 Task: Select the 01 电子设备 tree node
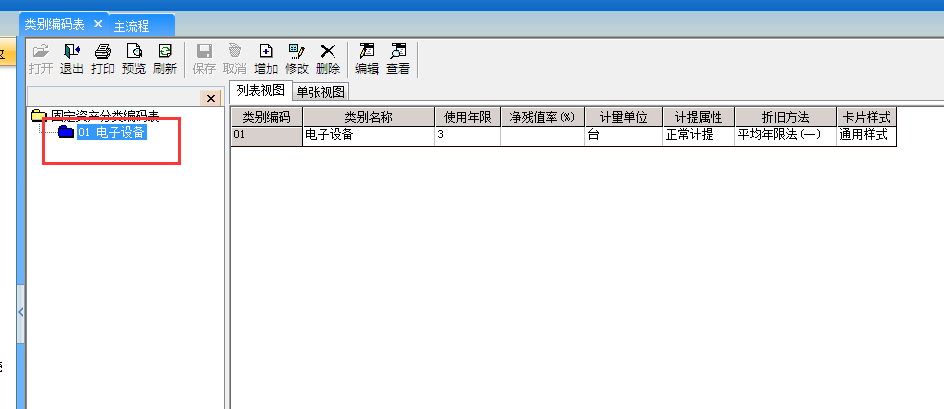111,132
